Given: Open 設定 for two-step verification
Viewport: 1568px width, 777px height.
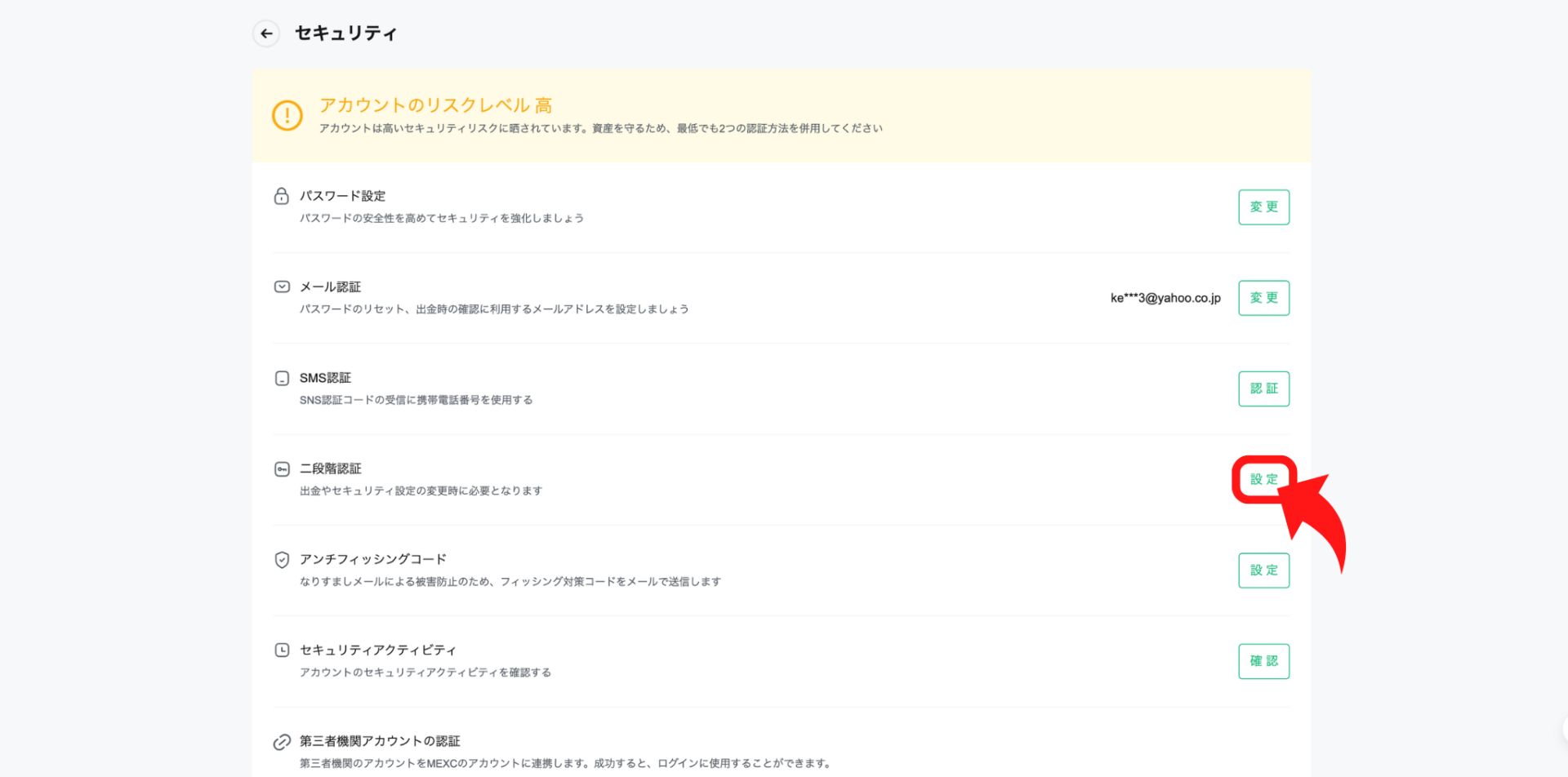Looking at the screenshot, I should coord(1263,479).
